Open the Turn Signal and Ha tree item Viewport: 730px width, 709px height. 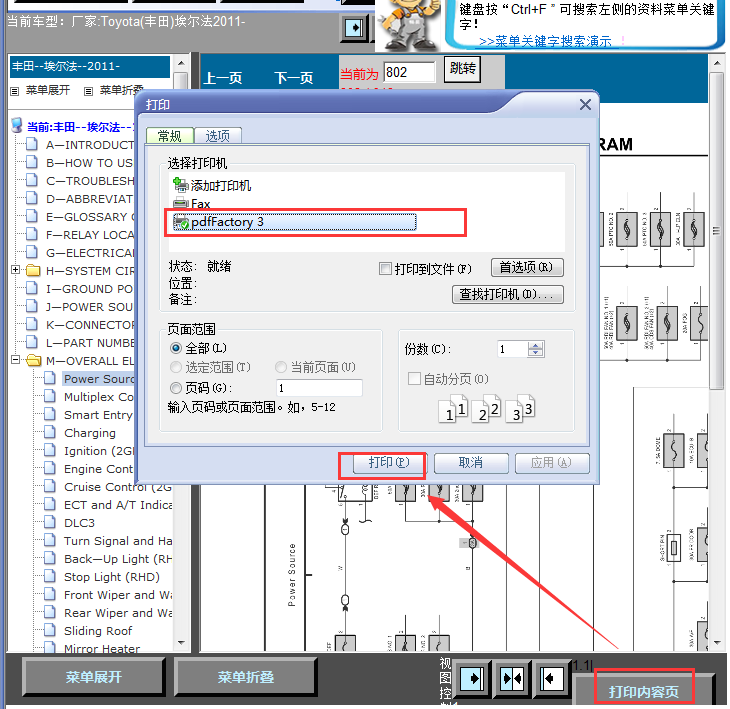(x=118, y=541)
